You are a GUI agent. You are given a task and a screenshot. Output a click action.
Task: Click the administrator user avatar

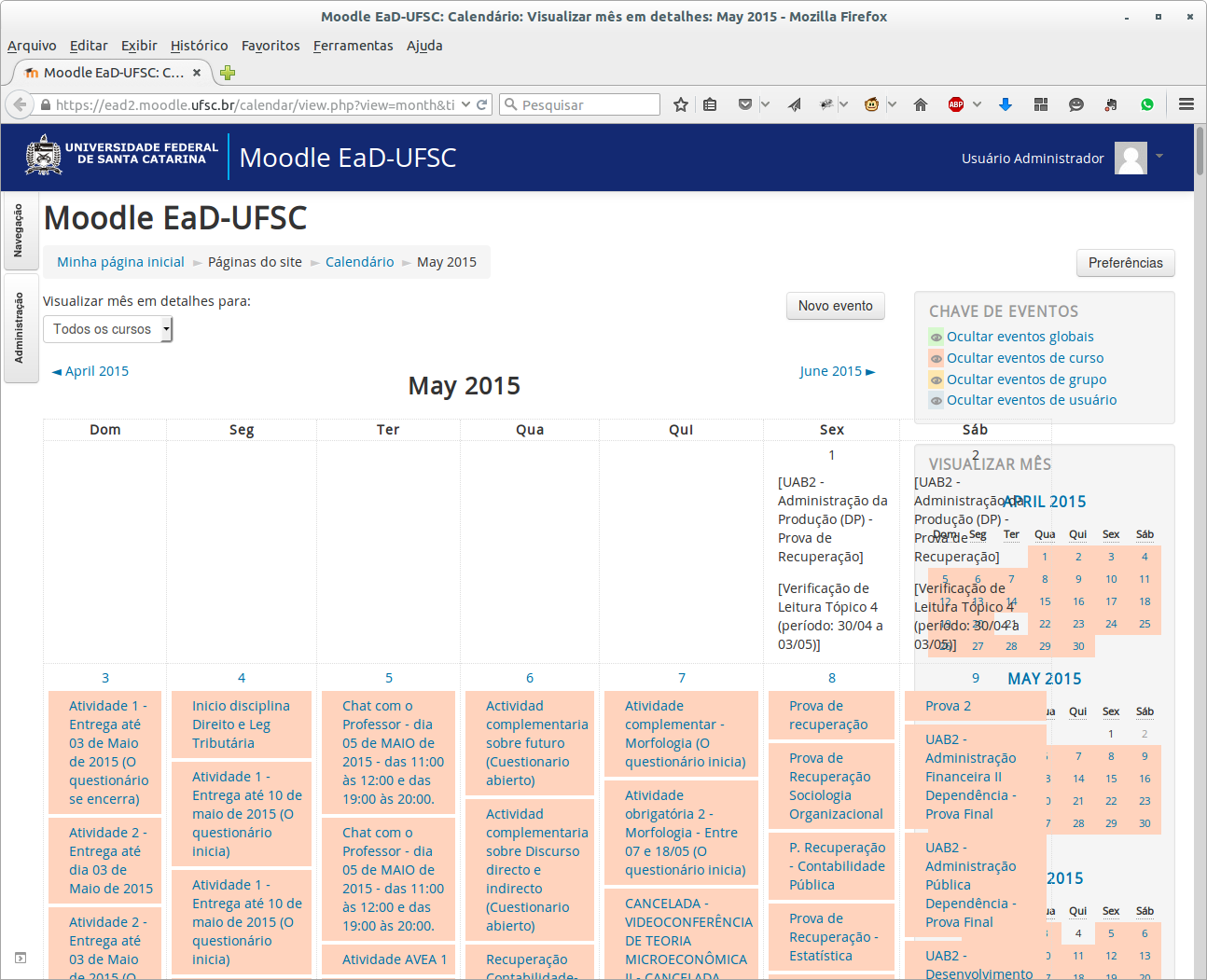(x=1131, y=158)
